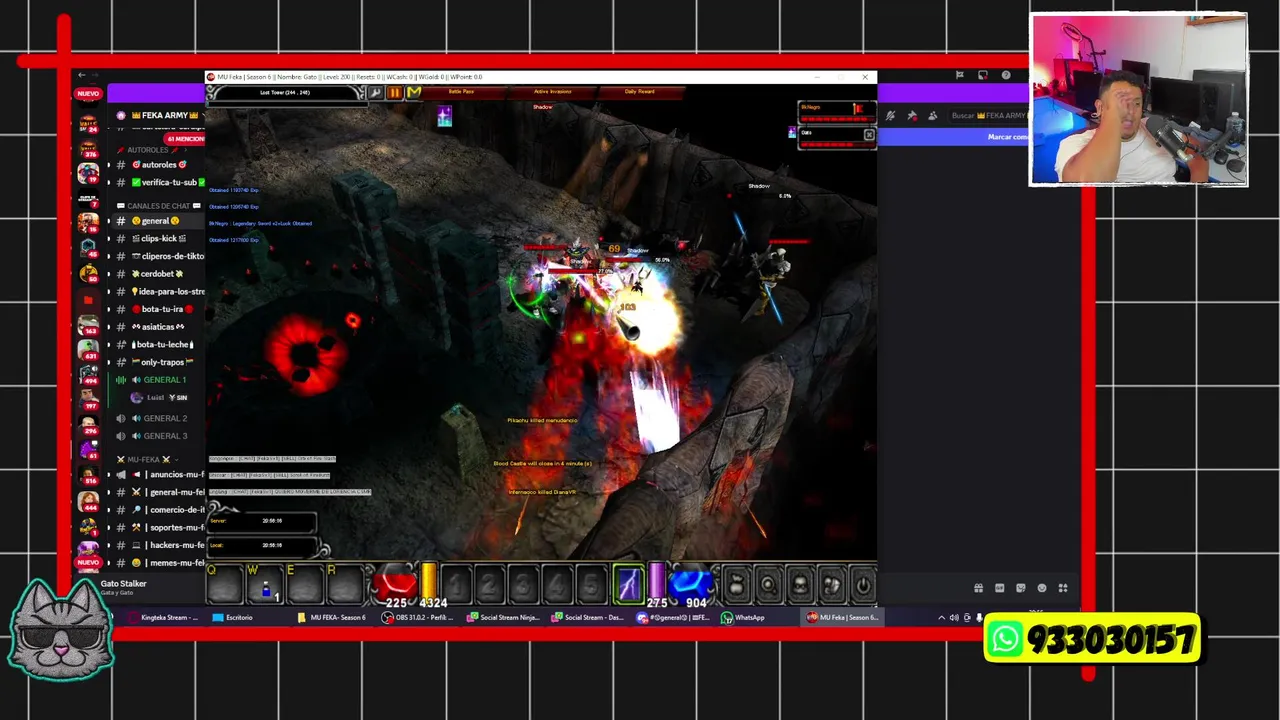Open the autoroles channel
The height and width of the screenshot is (720, 1280).
[x=160, y=165]
